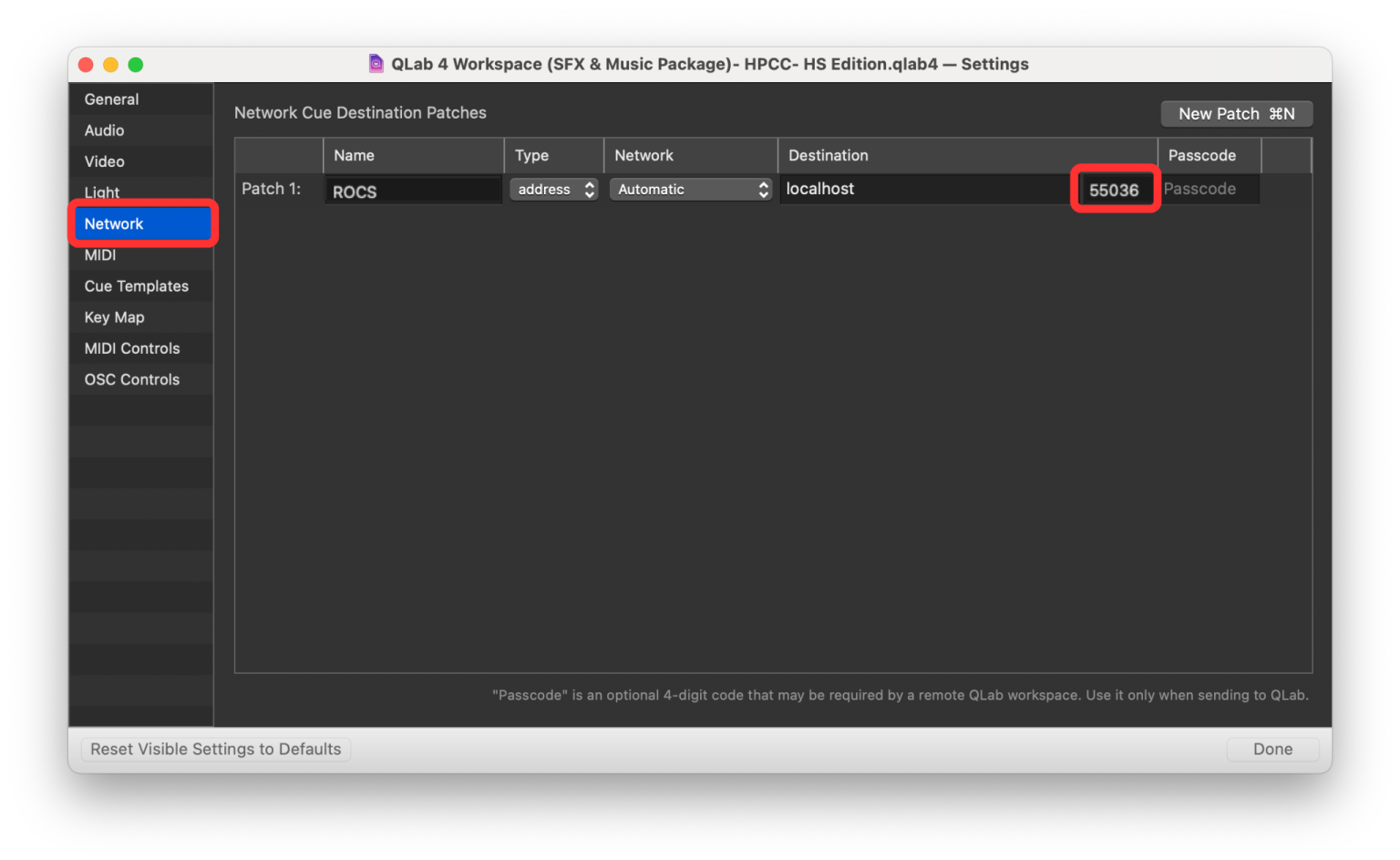
Task: Open the MIDI settings section
Action: (x=100, y=254)
